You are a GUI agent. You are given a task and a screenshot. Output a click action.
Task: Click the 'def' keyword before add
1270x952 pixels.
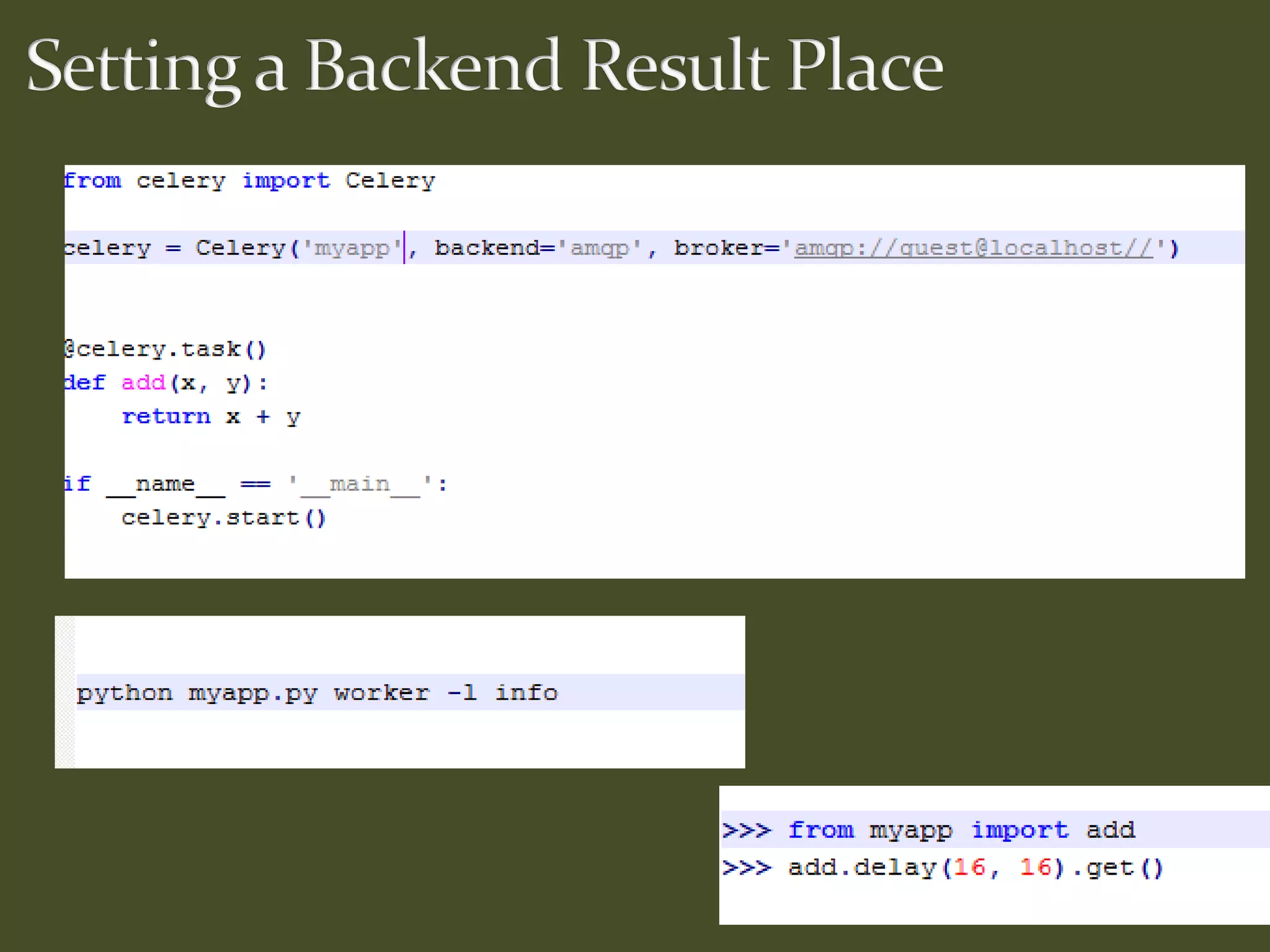click(x=86, y=383)
